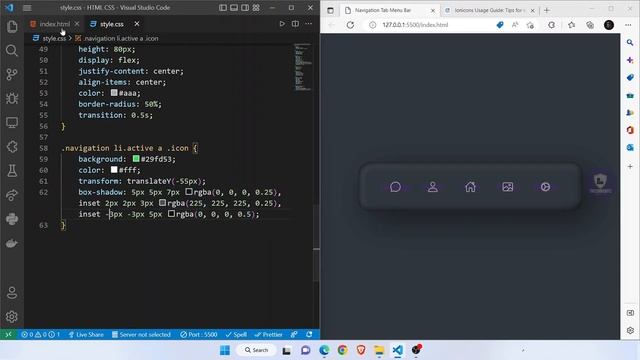Screen dimensions: 640x360
Task: Open the #29fd53 green color swatch
Action: pyautogui.click(x=136, y=158)
